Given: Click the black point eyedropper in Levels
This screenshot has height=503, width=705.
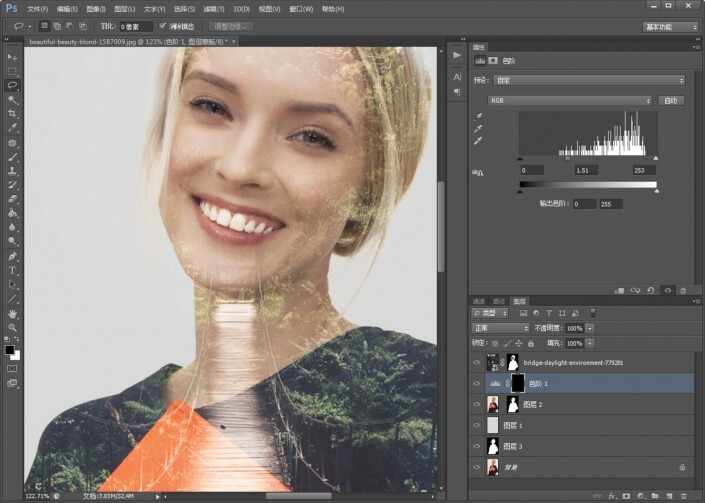Looking at the screenshot, I should 478,116.
